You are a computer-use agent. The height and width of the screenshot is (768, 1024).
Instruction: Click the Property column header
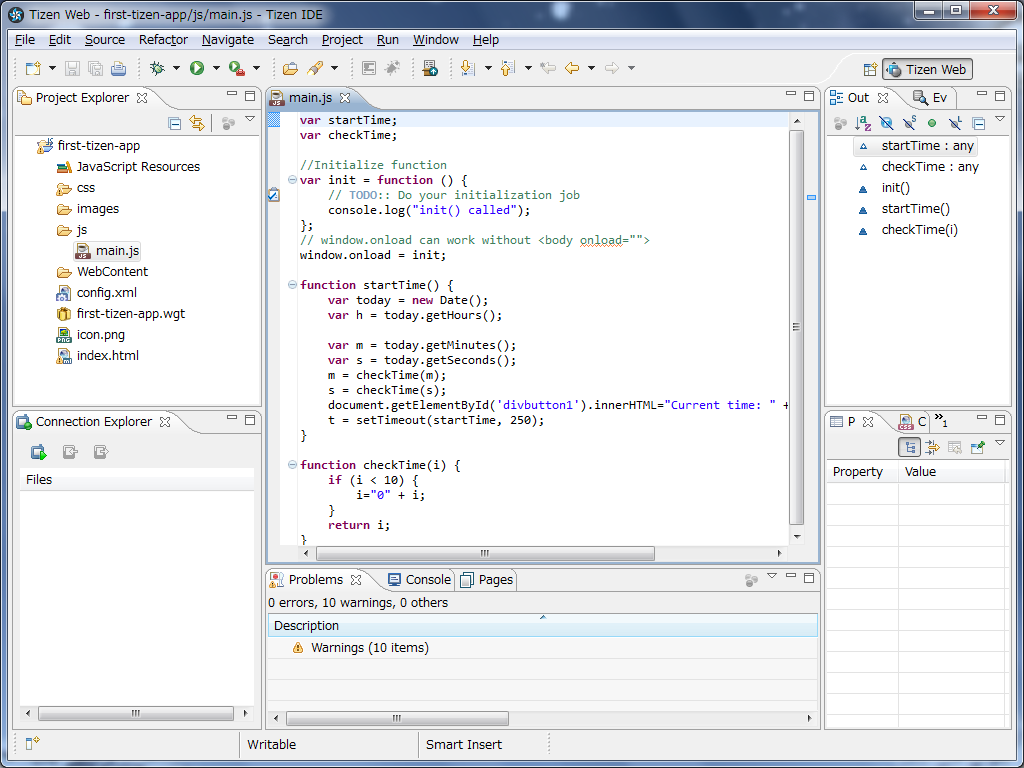(862, 472)
